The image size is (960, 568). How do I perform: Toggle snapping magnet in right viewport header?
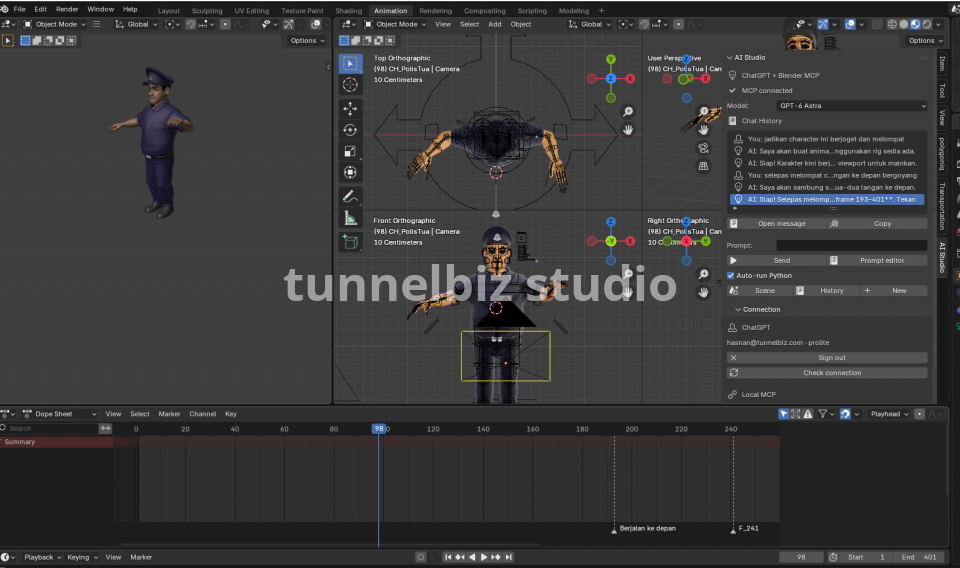(x=644, y=24)
